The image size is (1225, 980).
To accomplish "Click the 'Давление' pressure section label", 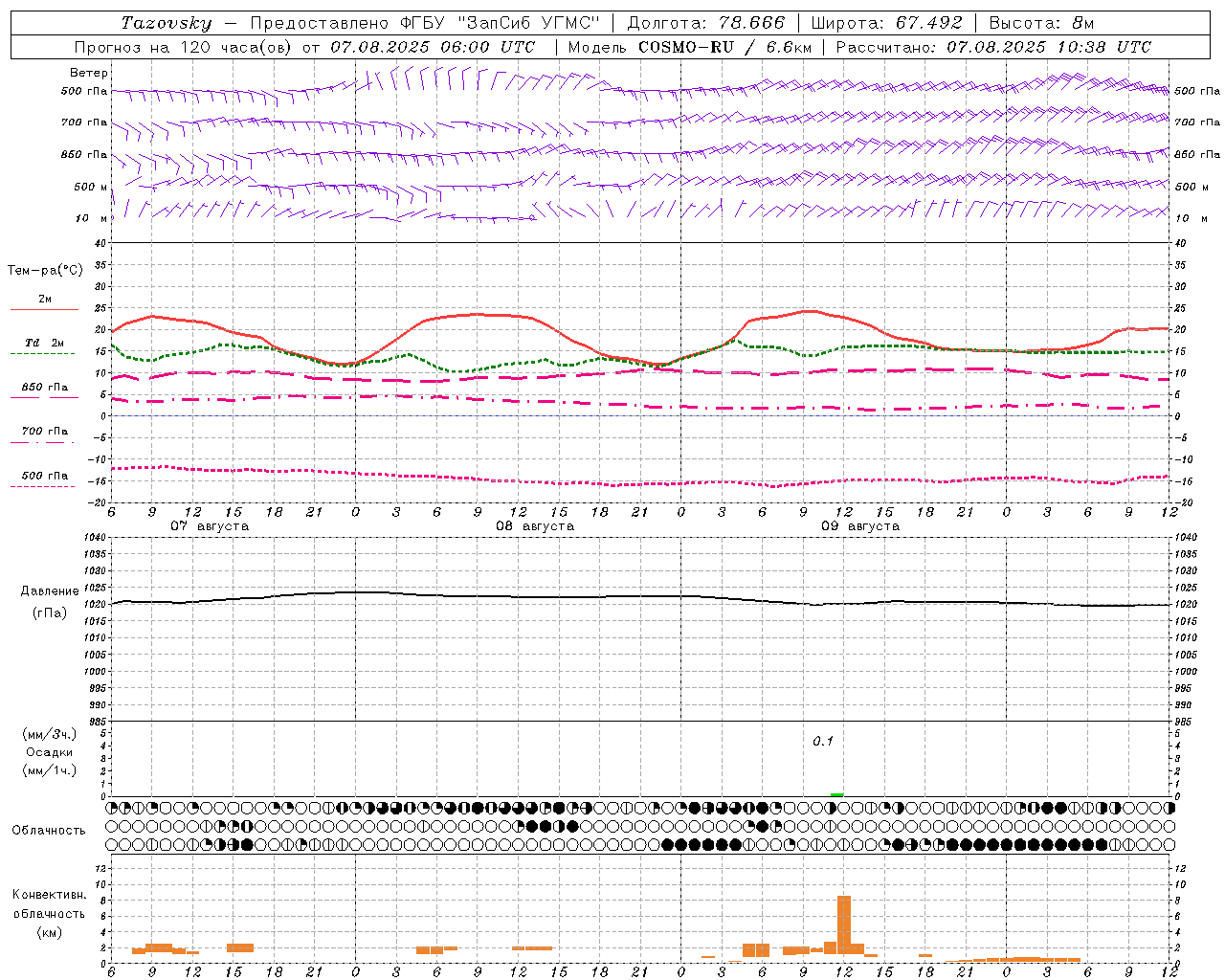I will click(x=50, y=591).
